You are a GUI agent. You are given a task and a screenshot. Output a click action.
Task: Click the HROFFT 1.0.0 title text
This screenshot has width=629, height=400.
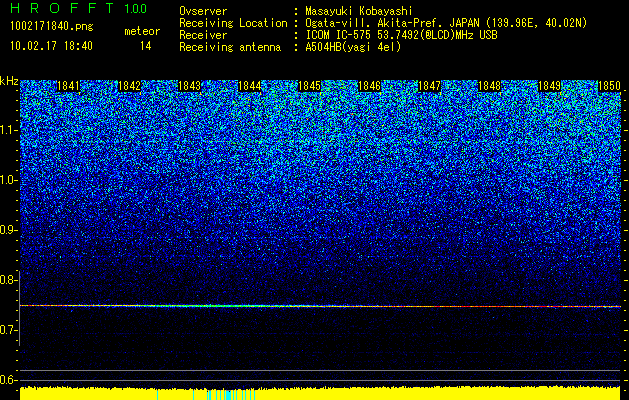79,8
